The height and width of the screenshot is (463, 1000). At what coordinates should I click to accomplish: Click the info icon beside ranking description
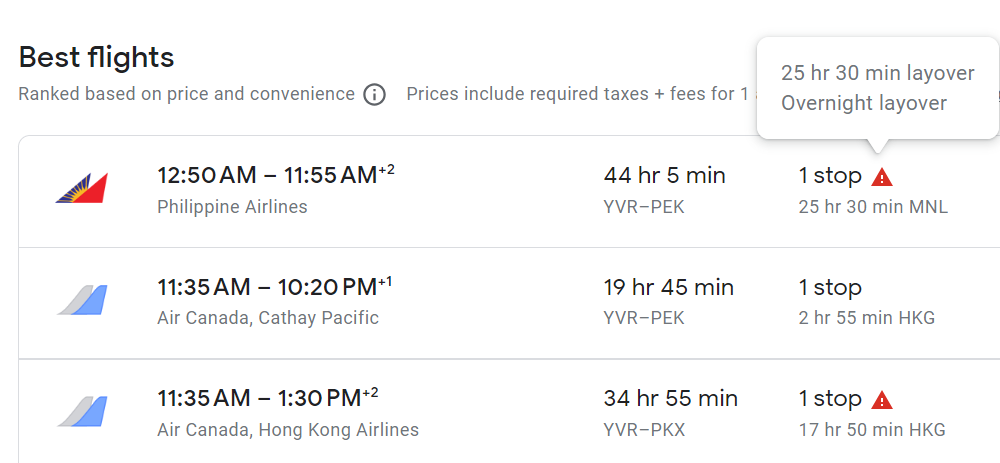(x=374, y=95)
